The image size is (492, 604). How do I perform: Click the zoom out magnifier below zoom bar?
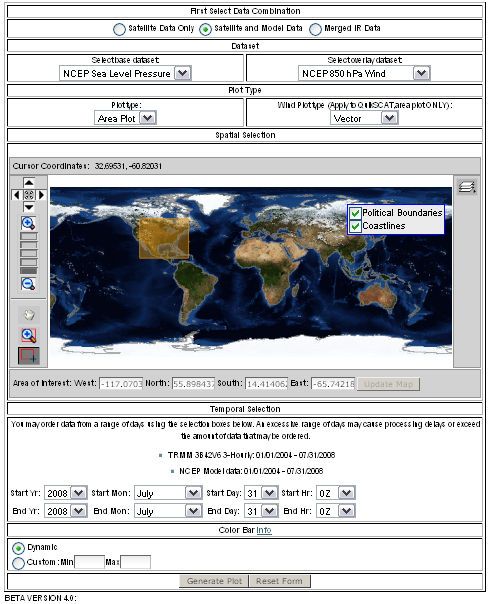[x=28, y=284]
